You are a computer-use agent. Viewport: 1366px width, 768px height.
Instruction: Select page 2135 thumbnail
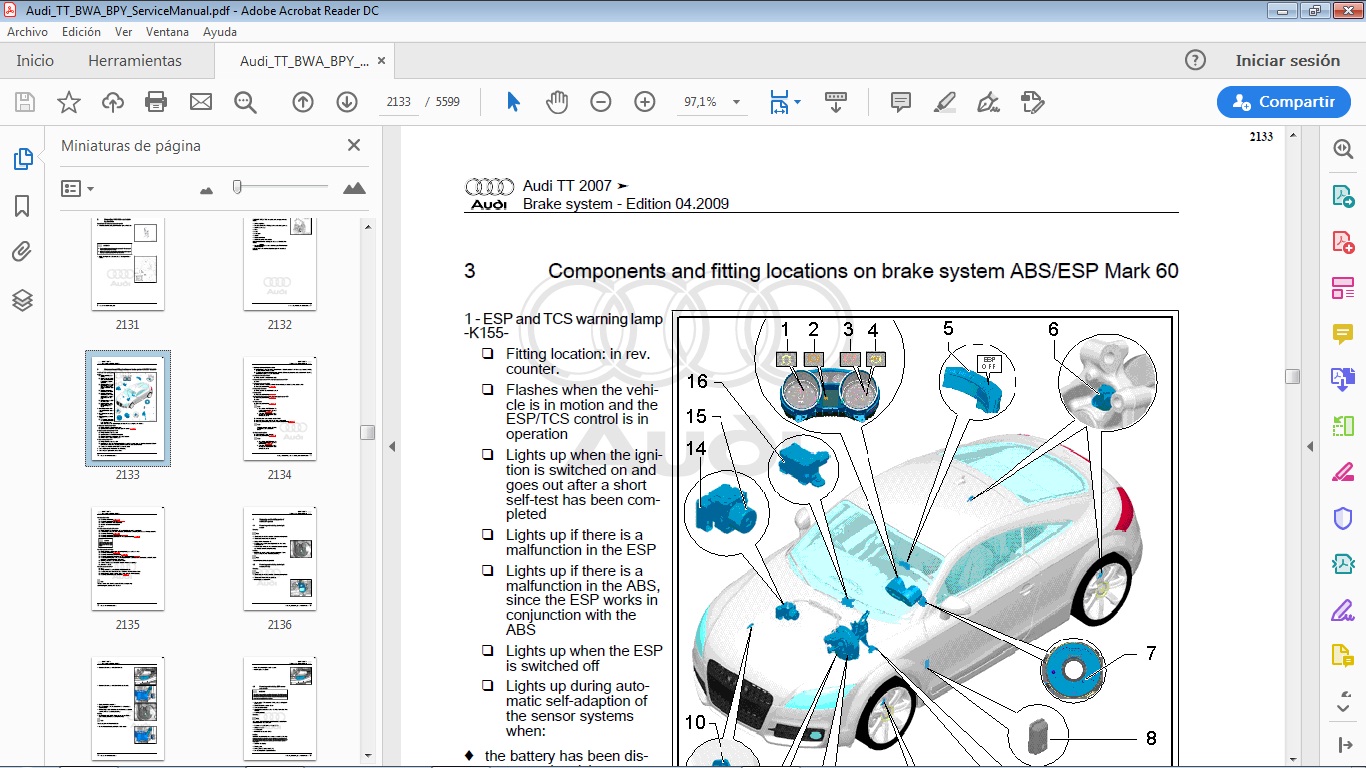(128, 558)
